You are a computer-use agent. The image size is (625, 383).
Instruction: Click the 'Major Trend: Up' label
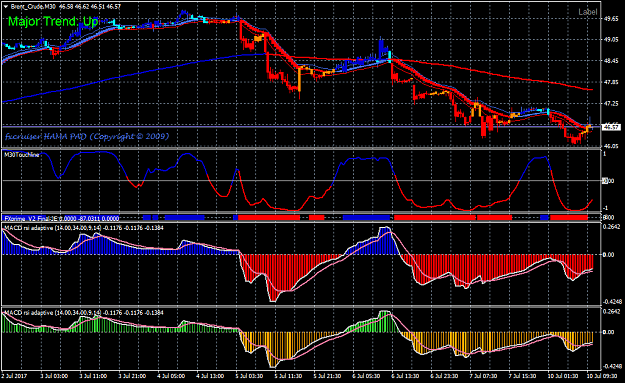53,22
